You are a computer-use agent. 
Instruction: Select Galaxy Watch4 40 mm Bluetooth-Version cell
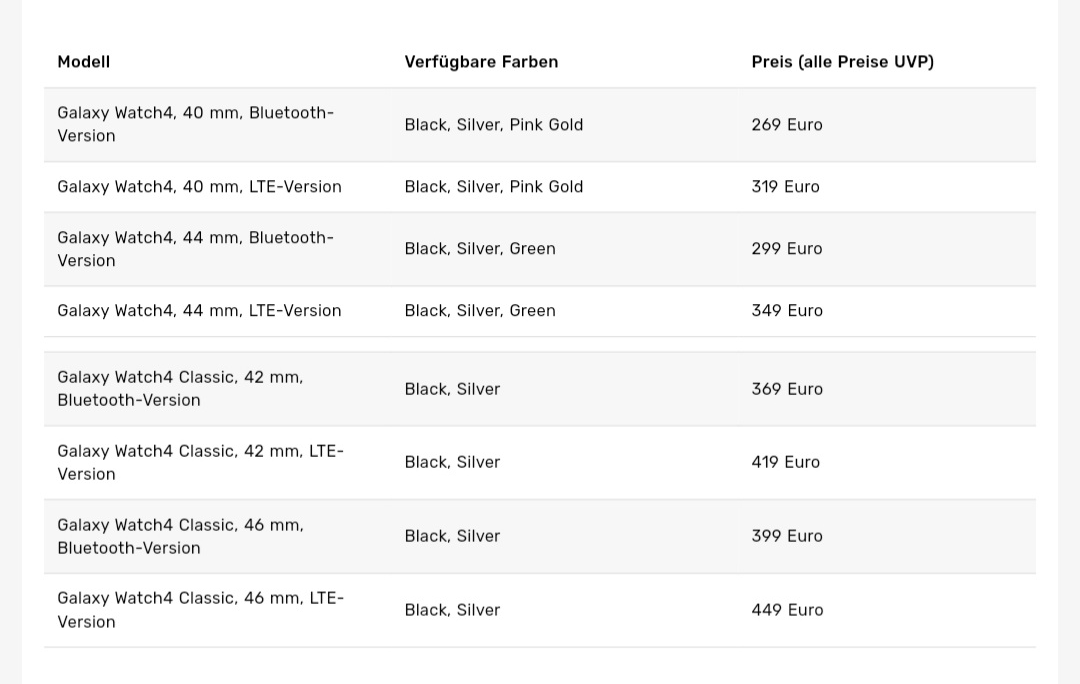tap(196, 125)
